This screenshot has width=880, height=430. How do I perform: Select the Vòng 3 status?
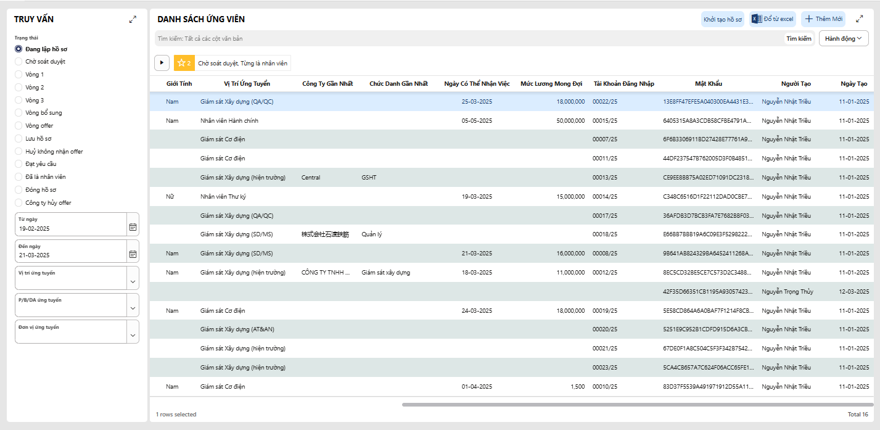19,100
